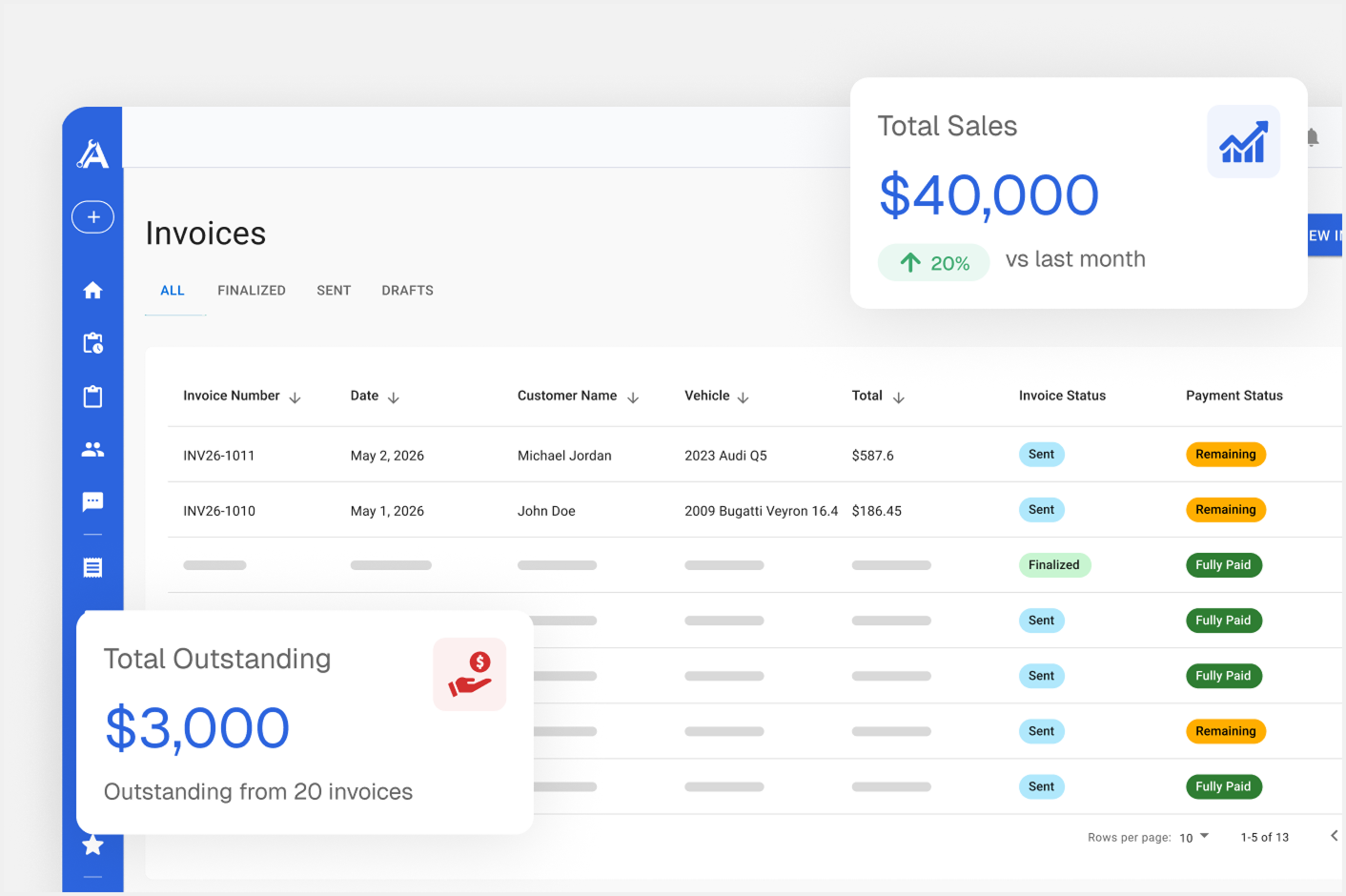Click date May 2, 2026
This screenshot has height=896, width=1346.
pos(387,456)
